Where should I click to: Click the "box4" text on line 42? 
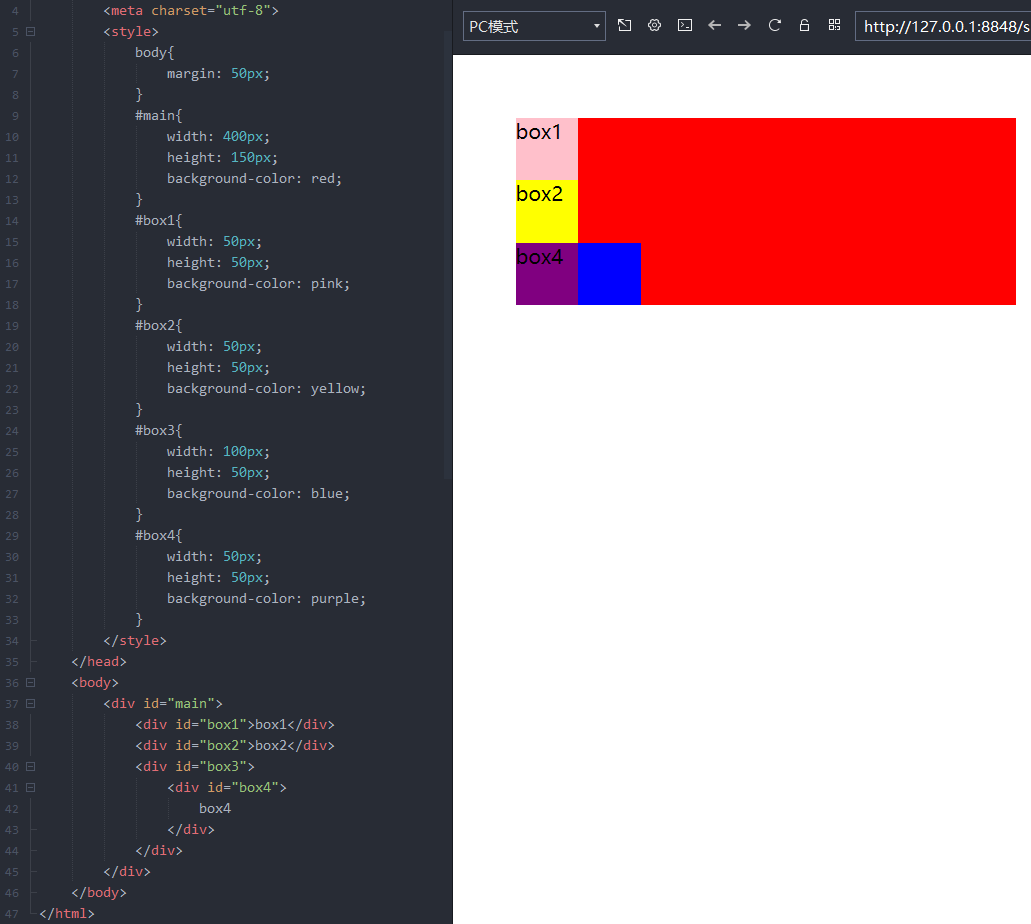[x=215, y=809]
